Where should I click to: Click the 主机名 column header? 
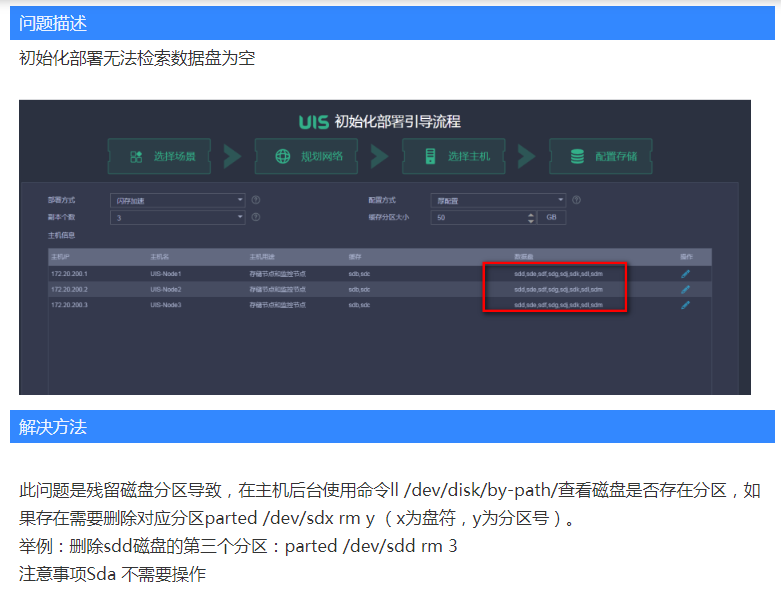pyautogui.click(x=159, y=257)
